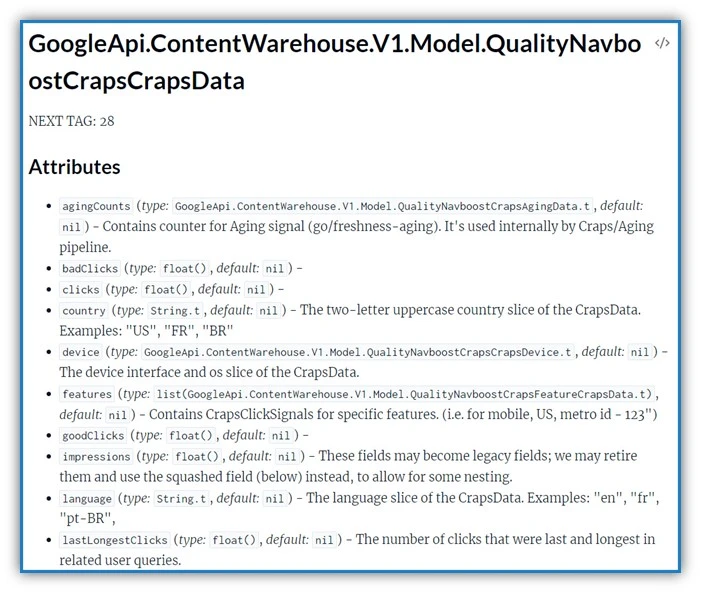The width and height of the screenshot is (701, 593).
Task: Open the QualityNavboostCrapsCrapsDevice.t type link
Action: click(358, 353)
